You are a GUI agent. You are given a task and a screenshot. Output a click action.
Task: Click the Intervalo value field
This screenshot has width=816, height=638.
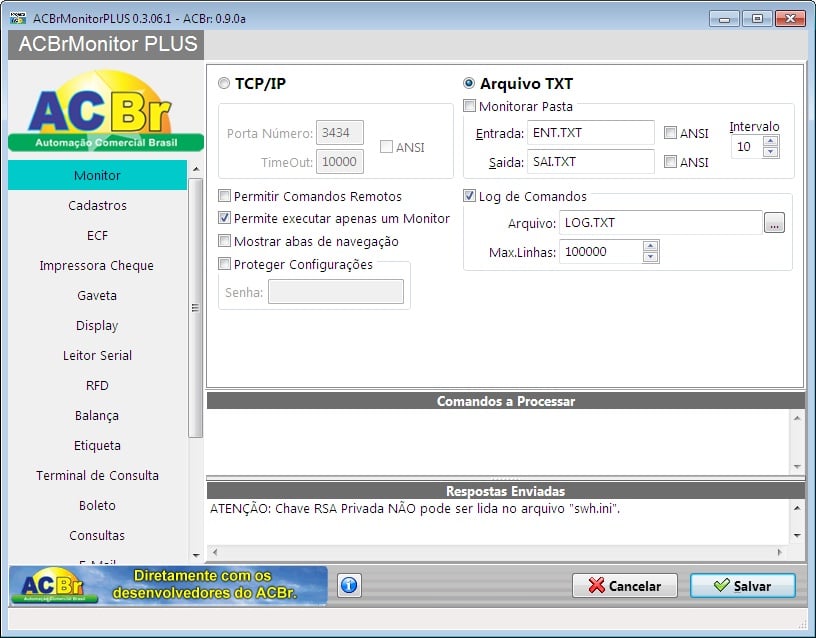[x=747, y=147]
